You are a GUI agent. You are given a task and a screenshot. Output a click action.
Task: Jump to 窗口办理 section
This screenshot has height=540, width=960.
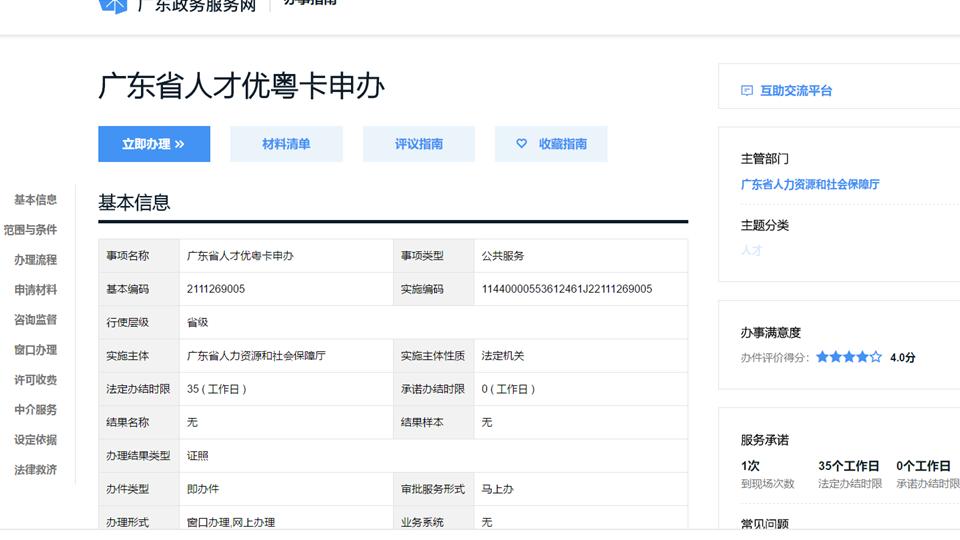(x=36, y=350)
